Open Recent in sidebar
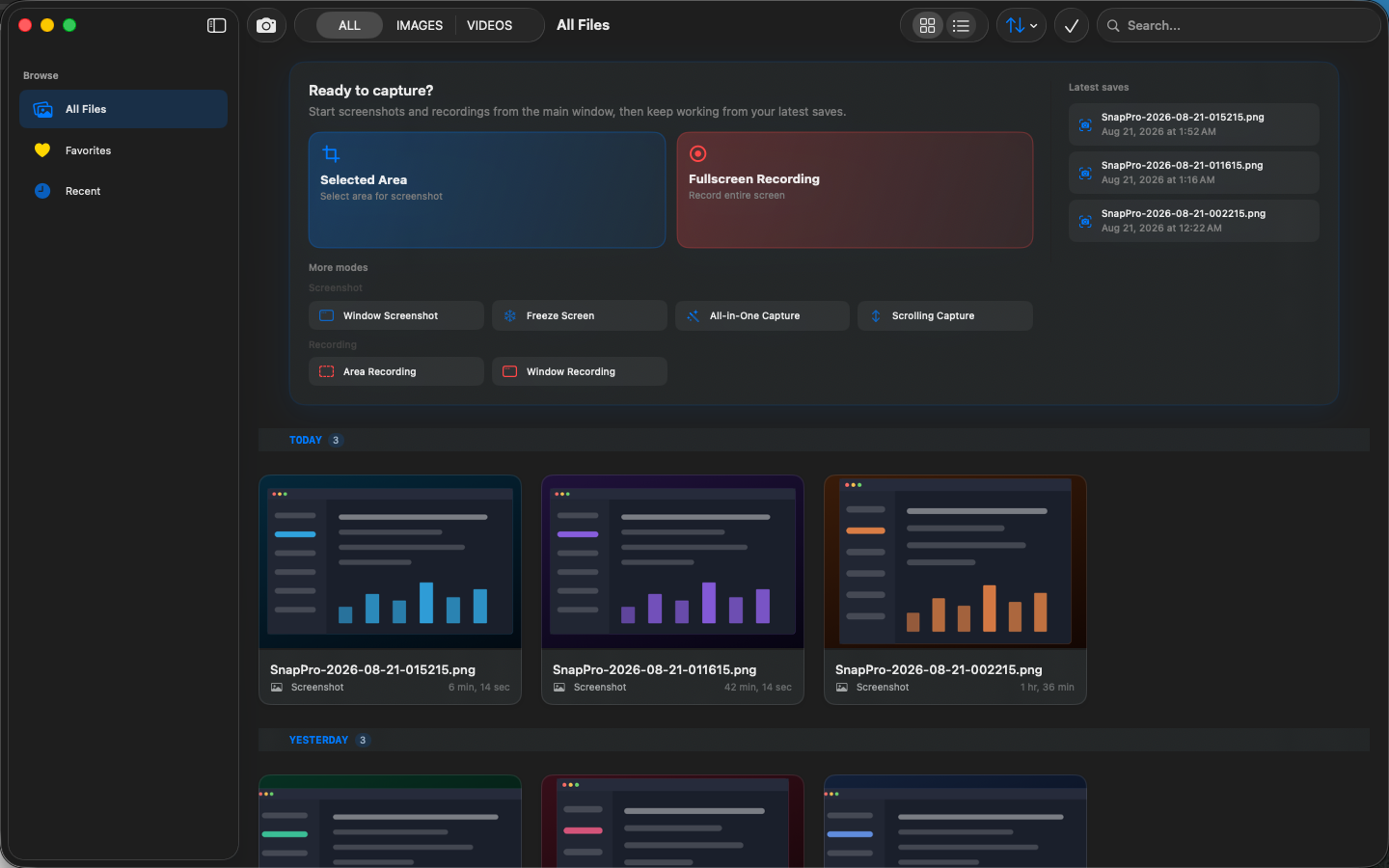Image resolution: width=1389 pixels, height=868 pixels. pyautogui.click(x=123, y=191)
